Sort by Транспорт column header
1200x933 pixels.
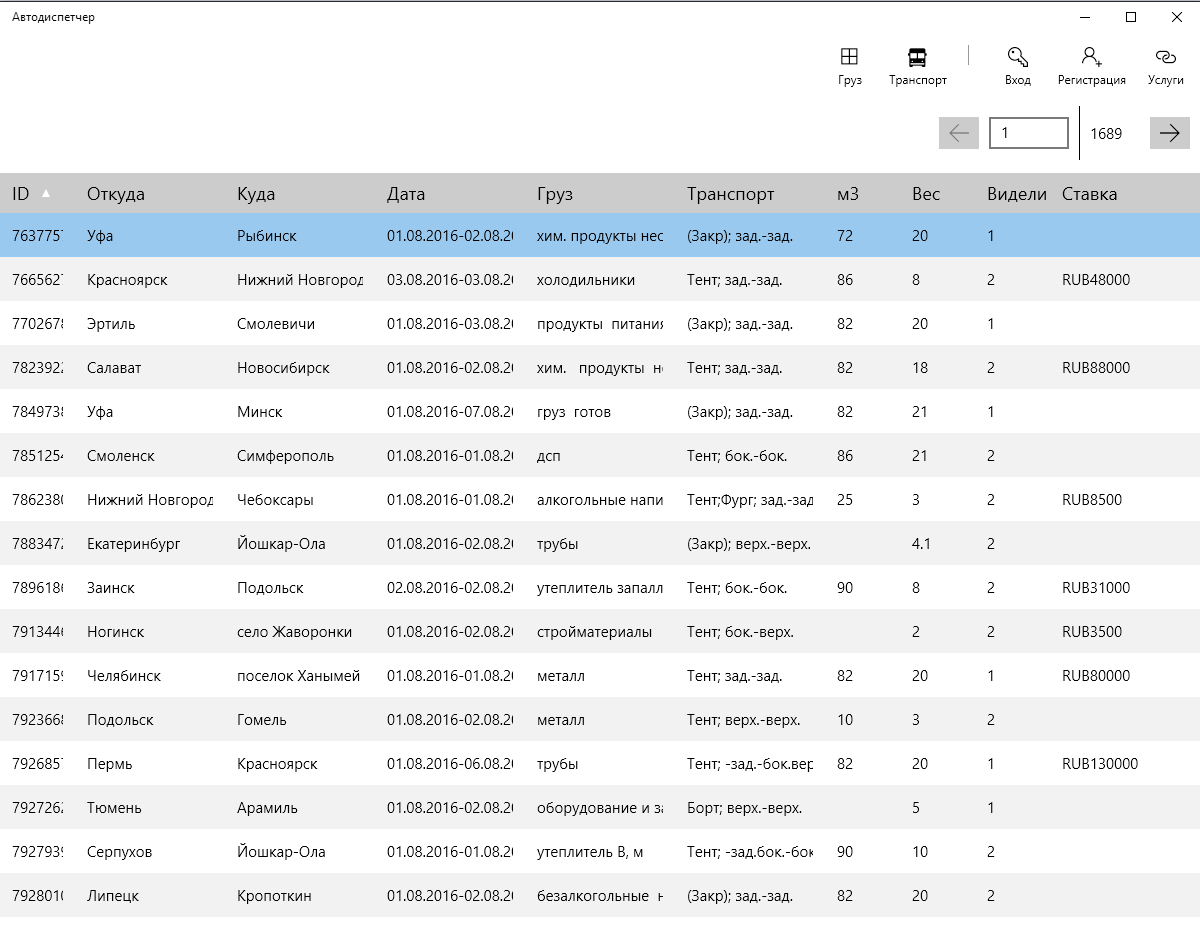pyautogui.click(x=730, y=194)
